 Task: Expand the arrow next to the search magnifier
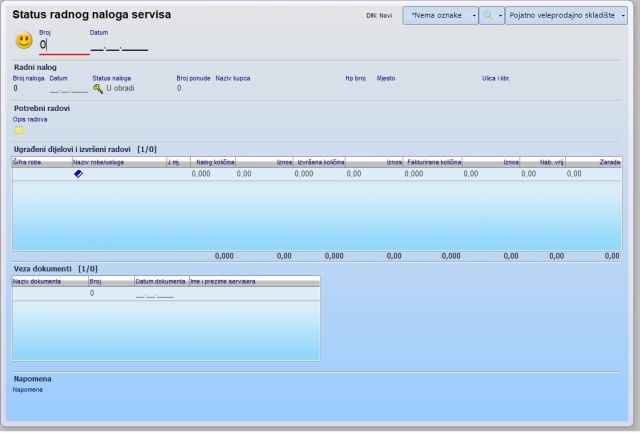[499, 16]
